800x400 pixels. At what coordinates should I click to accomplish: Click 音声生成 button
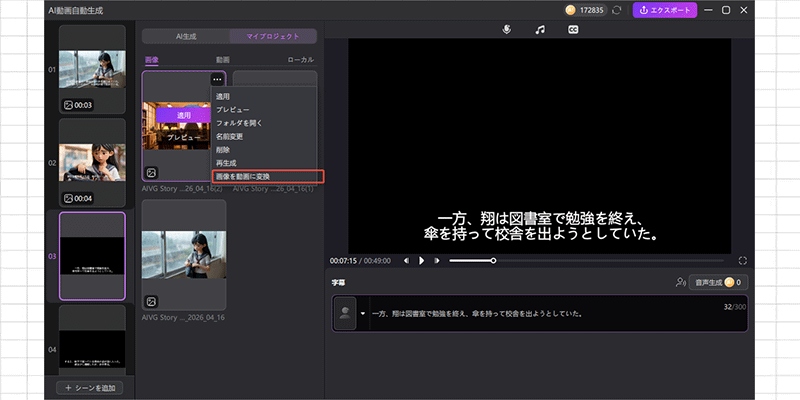[718, 282]
